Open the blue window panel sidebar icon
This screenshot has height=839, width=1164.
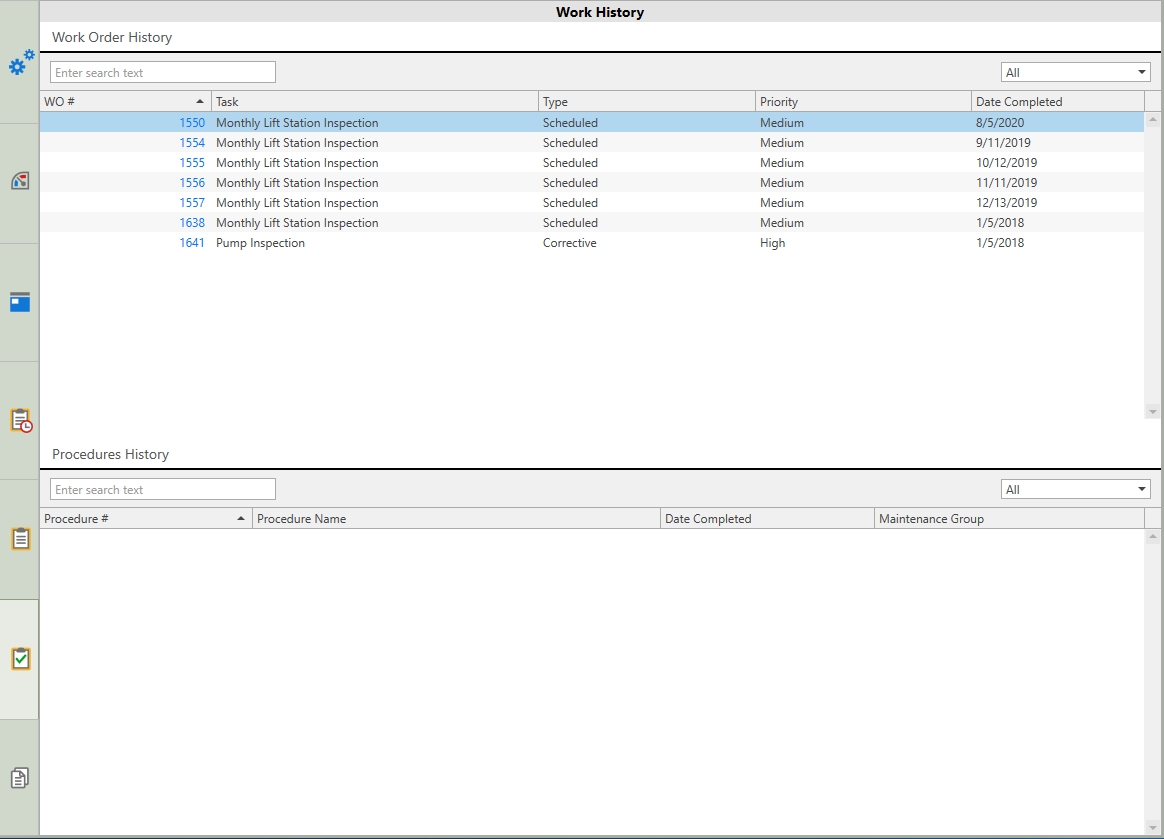pyautogui.click(x=20, y=302)
